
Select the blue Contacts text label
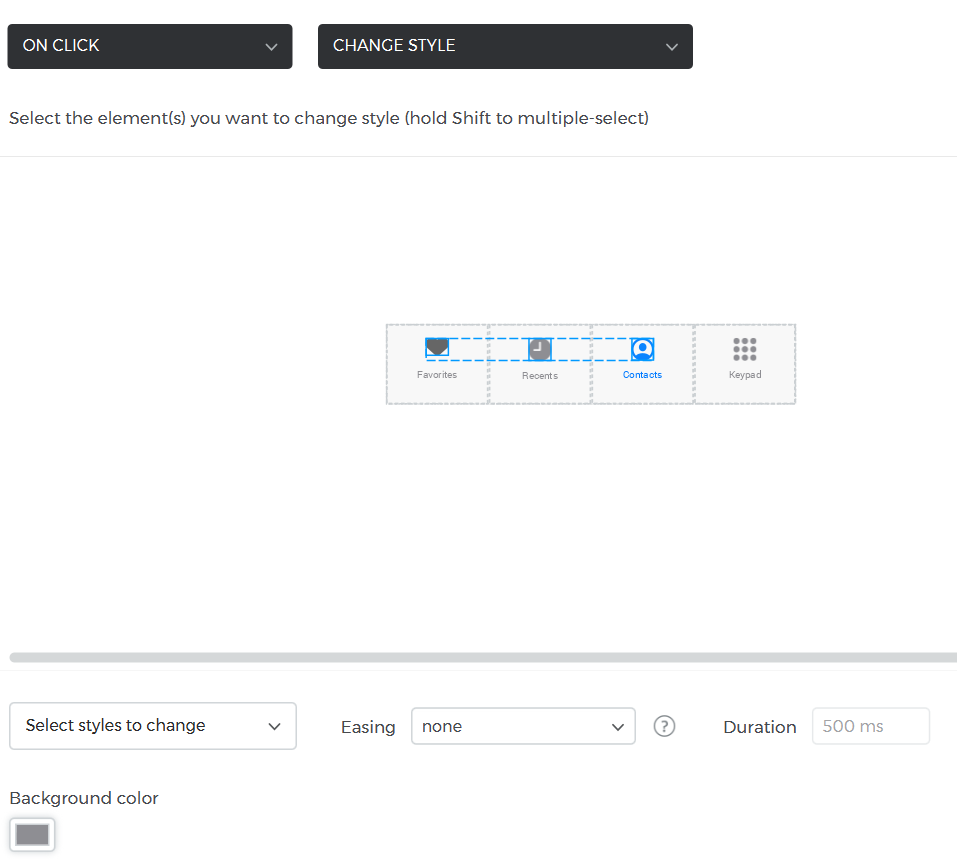click(x=642, y=375)
